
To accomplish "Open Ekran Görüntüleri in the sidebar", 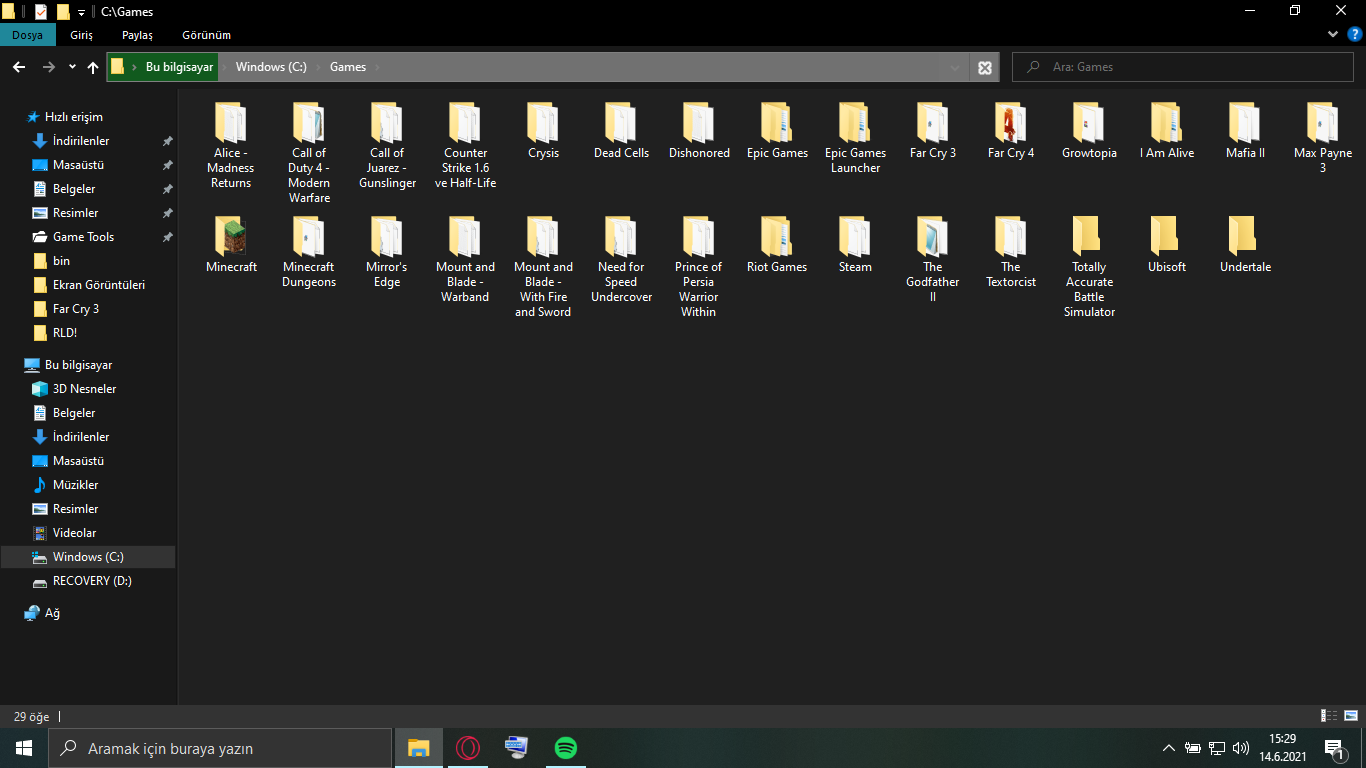I will [x=99, y=285].
